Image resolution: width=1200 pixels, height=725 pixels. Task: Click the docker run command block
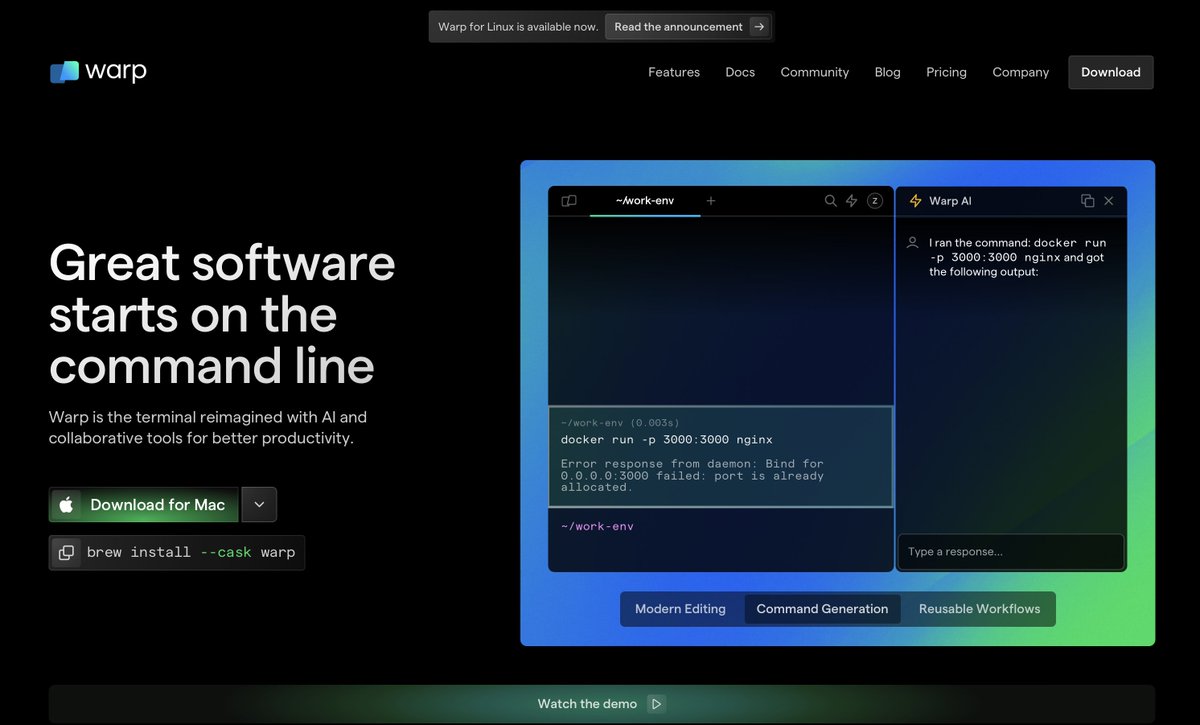pos(720,457)
